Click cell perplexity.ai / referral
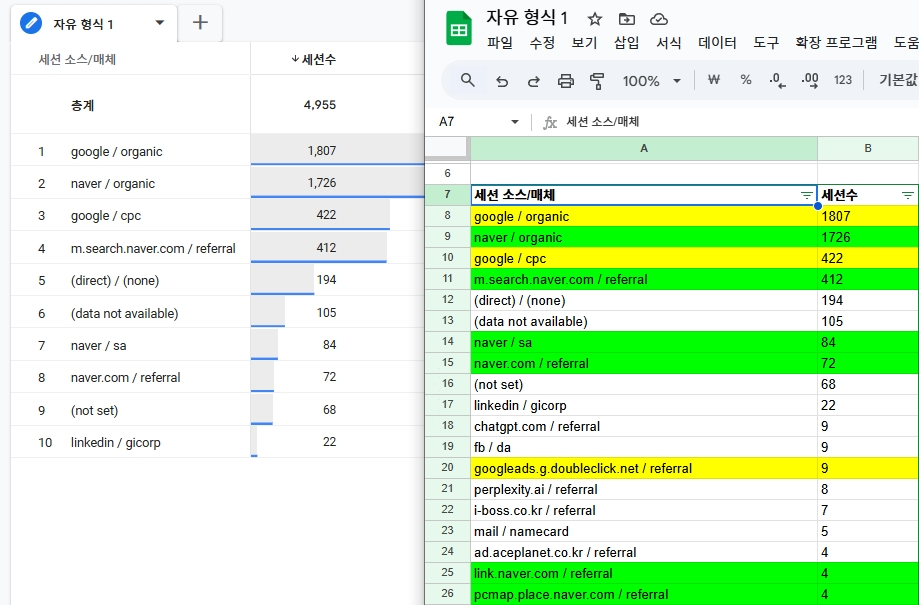The width and height of the screenshot is (919, 605). [644, 489]
